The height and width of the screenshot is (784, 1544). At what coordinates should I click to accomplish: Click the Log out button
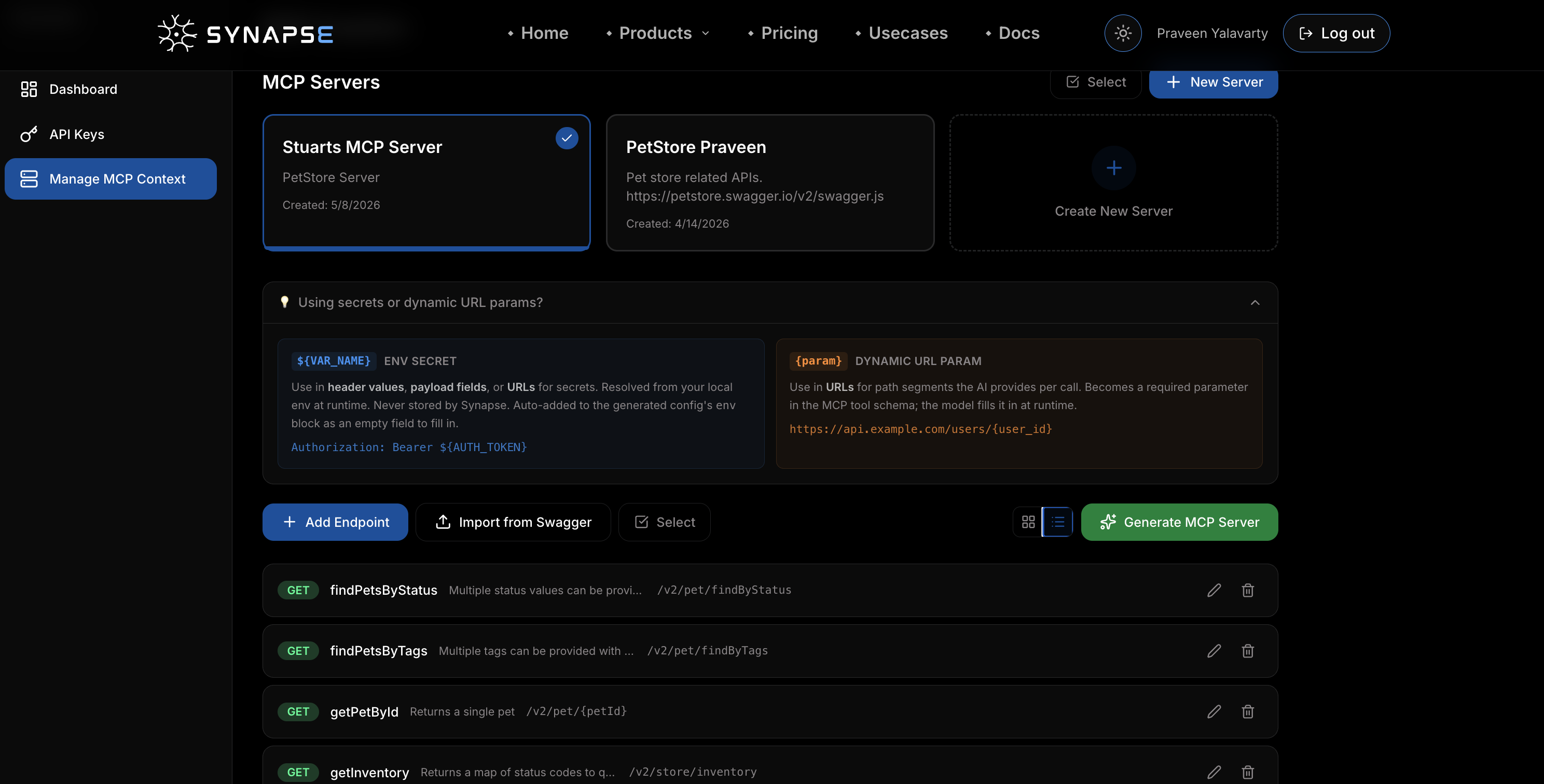click(1336, 33)
